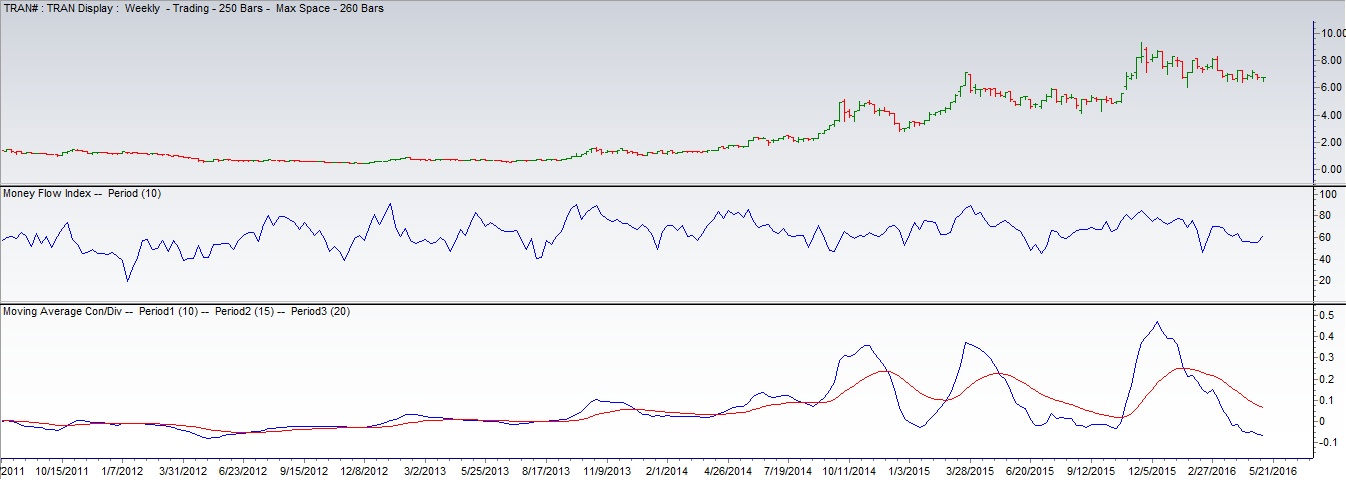
Task: Click the 0.00 price axis value
Action: coord(1332,169)
